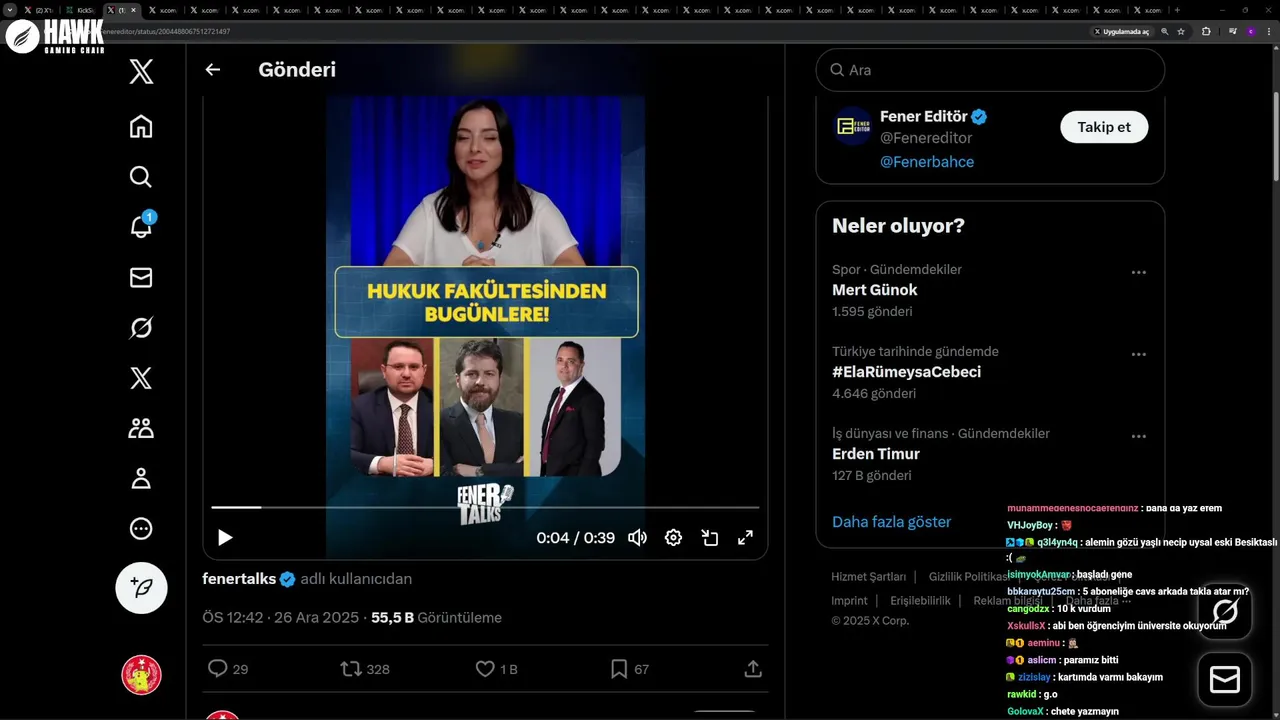Open browser extensions puzzle icon
Viewport: 1280px width, 720px height.
pyautogui.click(x=1206, y=32)
